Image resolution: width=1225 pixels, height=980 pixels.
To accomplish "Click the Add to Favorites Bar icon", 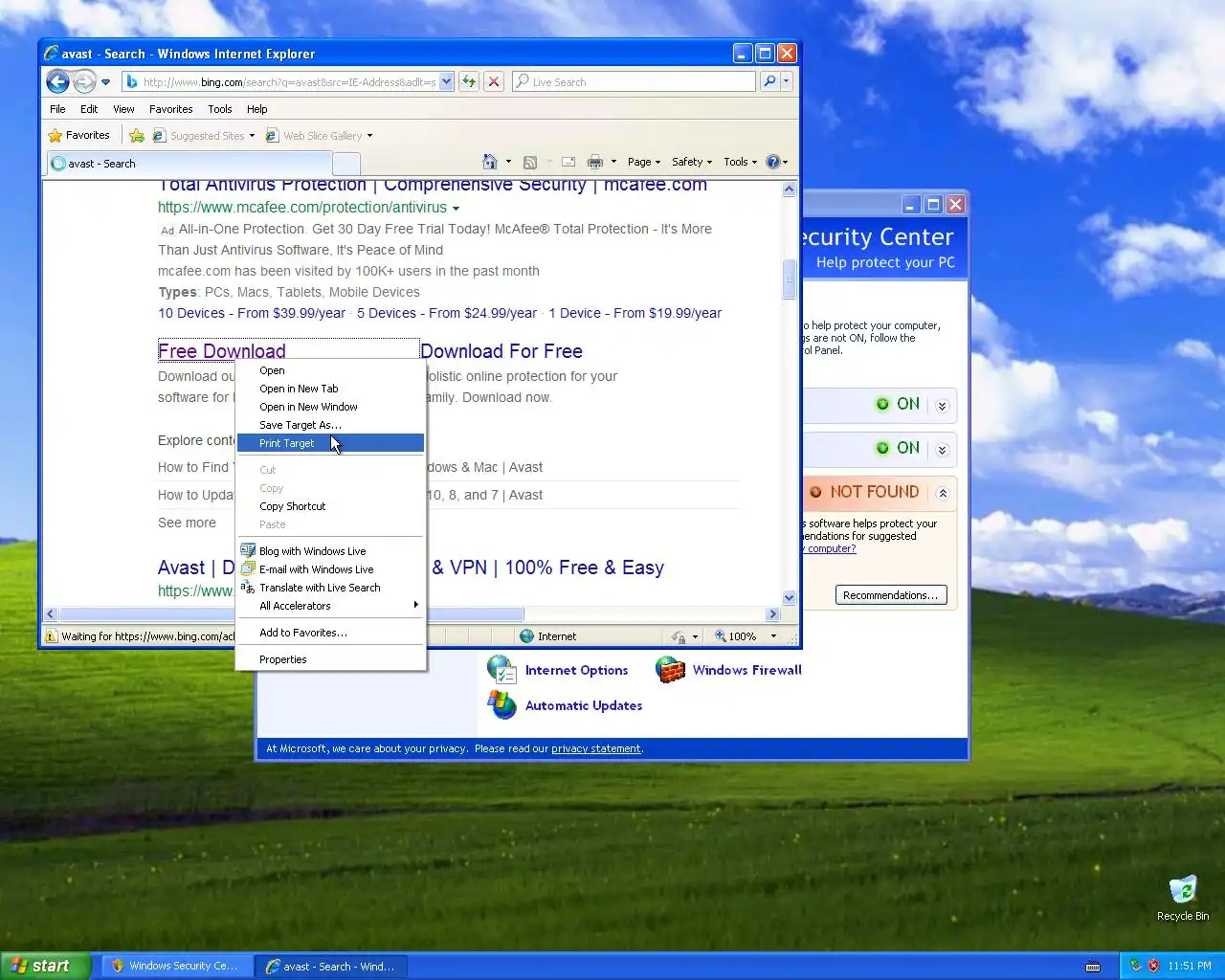I will coord(137,136).
